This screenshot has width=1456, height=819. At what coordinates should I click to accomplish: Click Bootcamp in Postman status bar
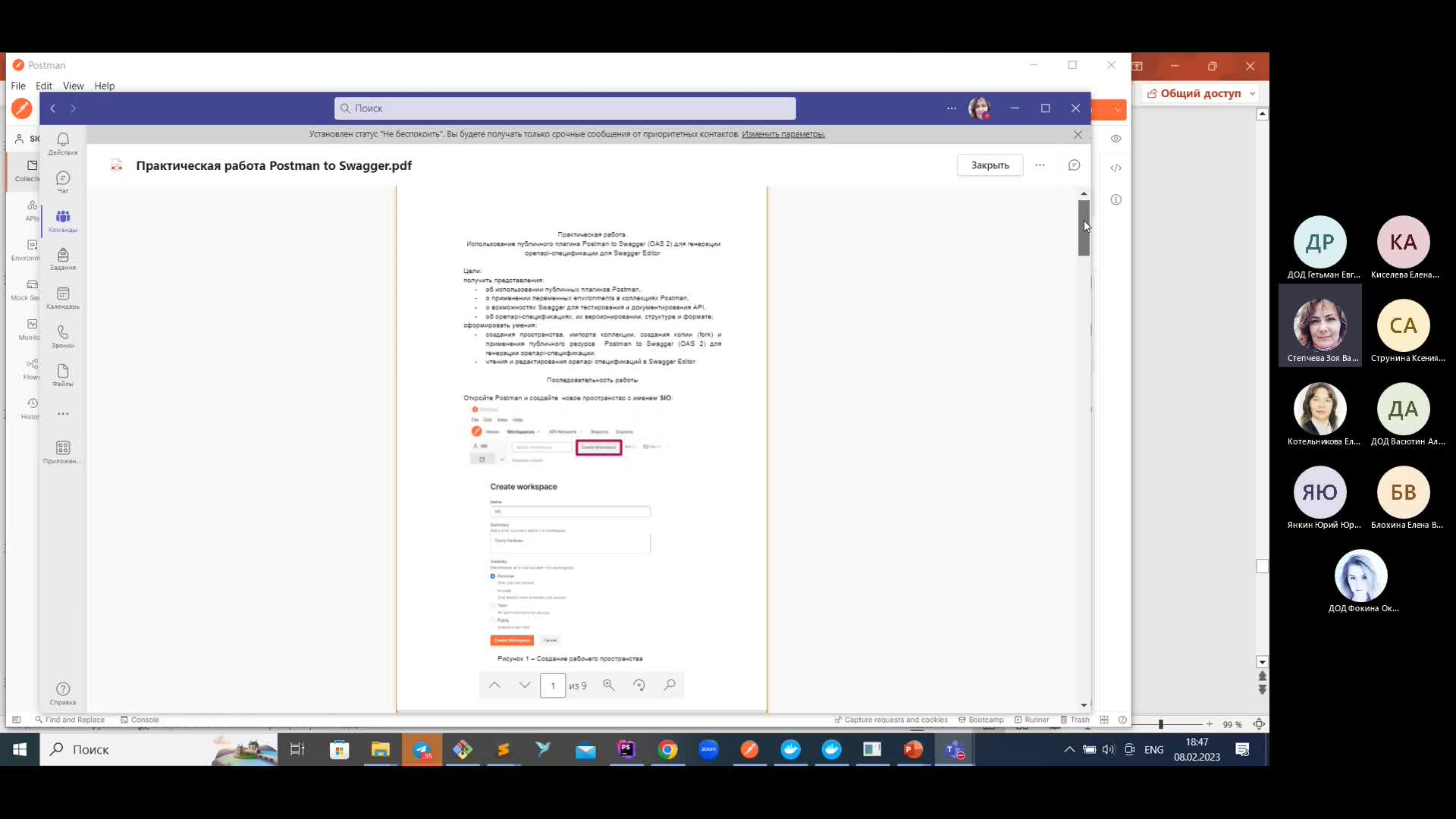click(981, 720)
